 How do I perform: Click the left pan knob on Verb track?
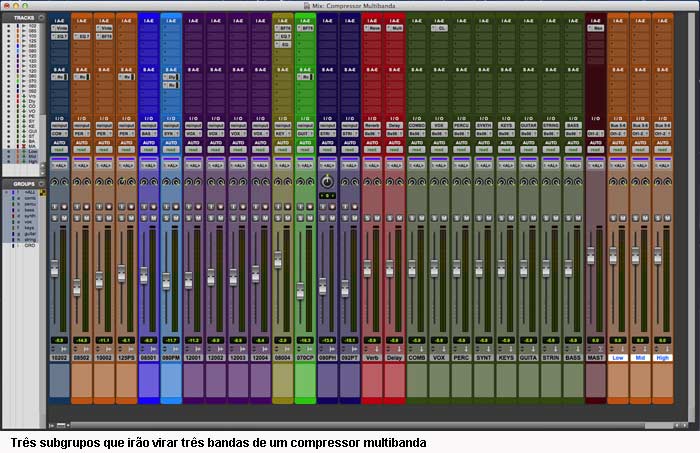[367, 182]
